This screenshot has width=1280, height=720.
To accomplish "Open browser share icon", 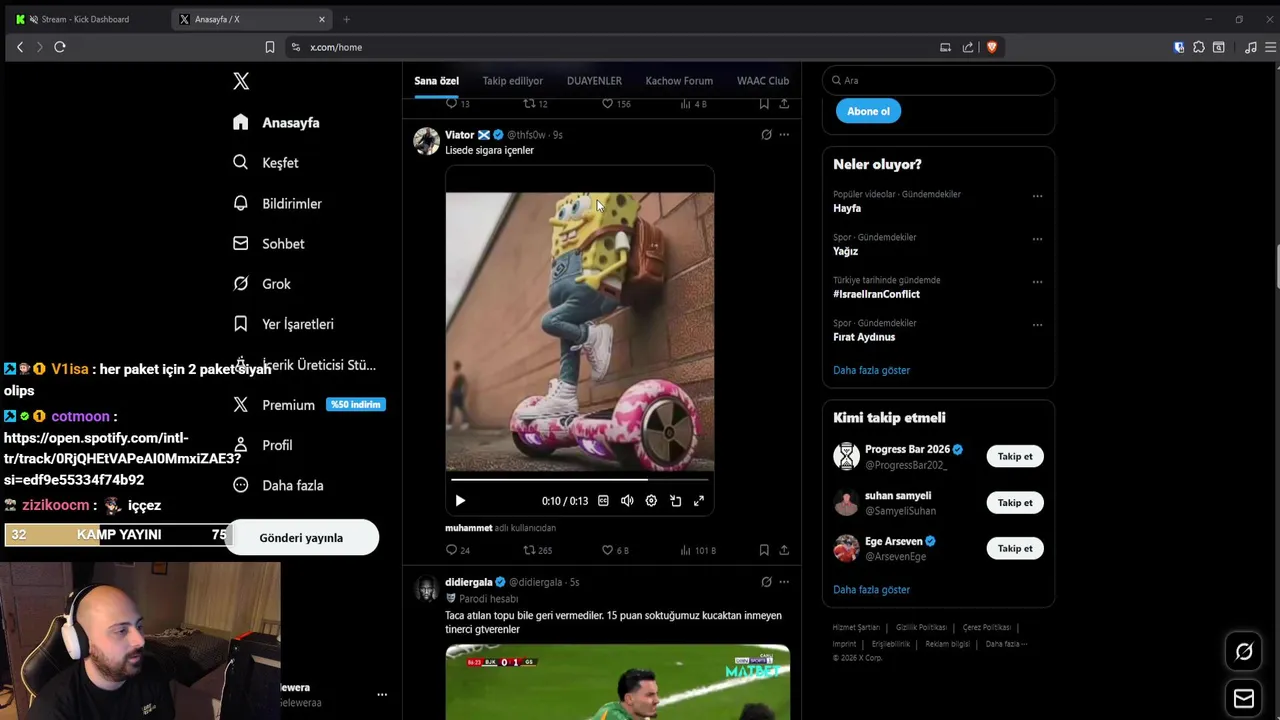I will point(968,47).
